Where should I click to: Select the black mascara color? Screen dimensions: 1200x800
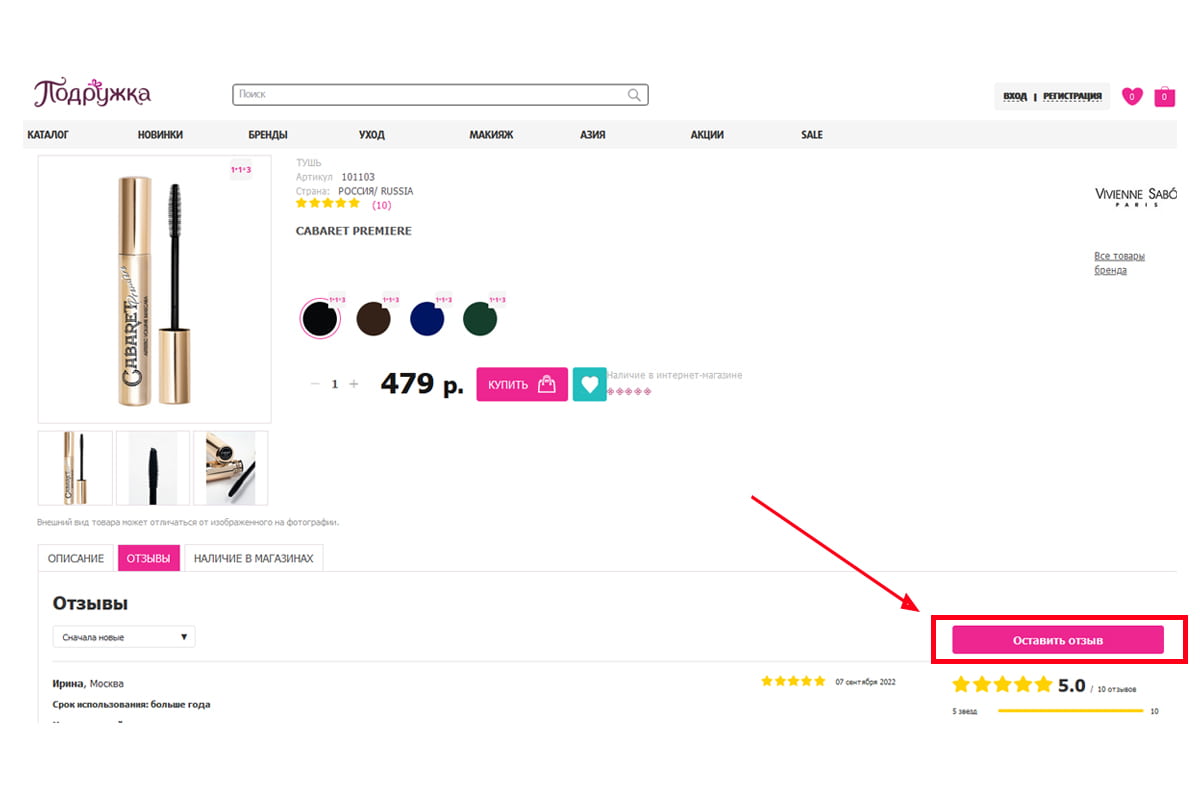[319, 320]
